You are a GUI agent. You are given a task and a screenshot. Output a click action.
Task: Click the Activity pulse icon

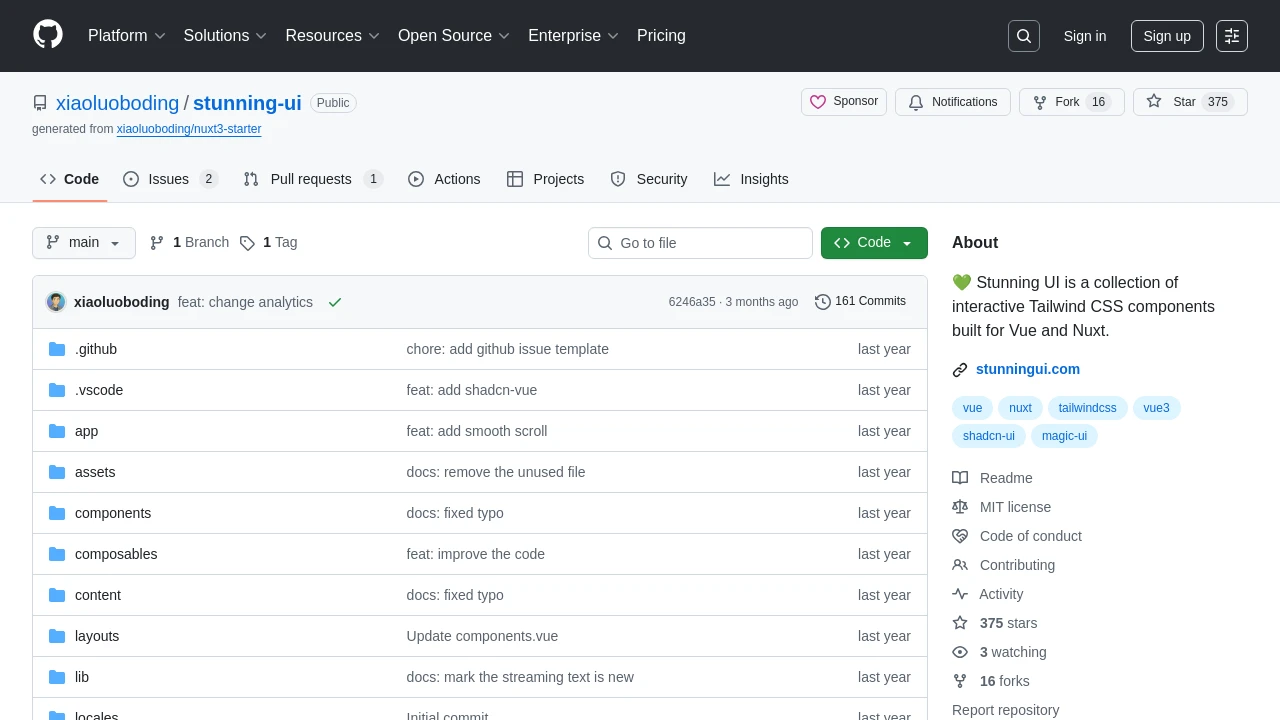point(960,594)
